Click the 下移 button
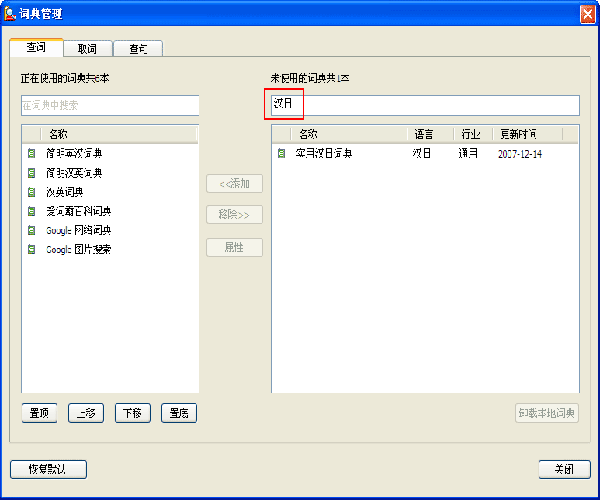This screenshot has width=600, height=500. click(133, 413)
